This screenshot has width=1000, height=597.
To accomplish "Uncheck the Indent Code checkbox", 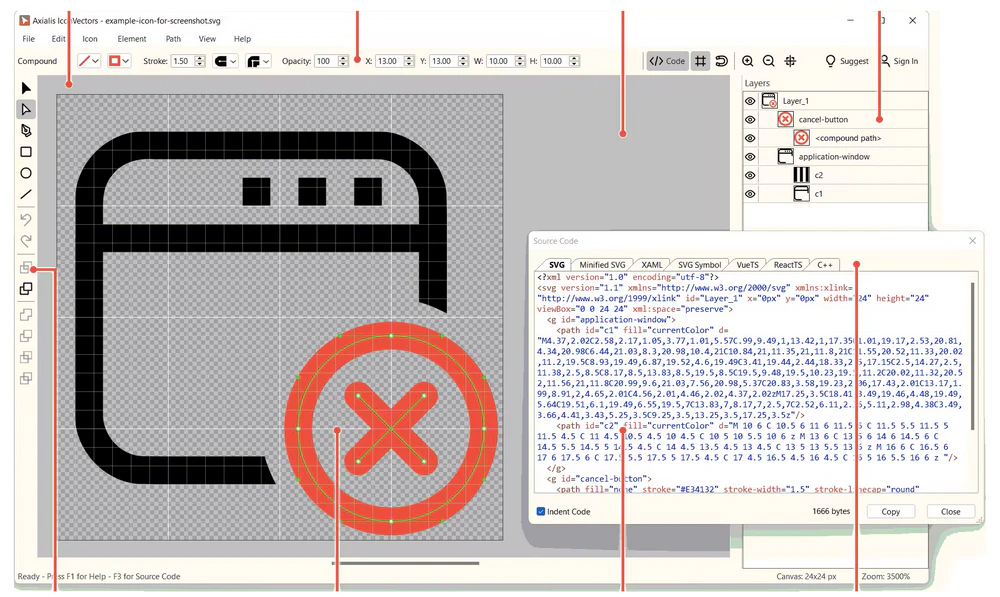I will (541, 511).
